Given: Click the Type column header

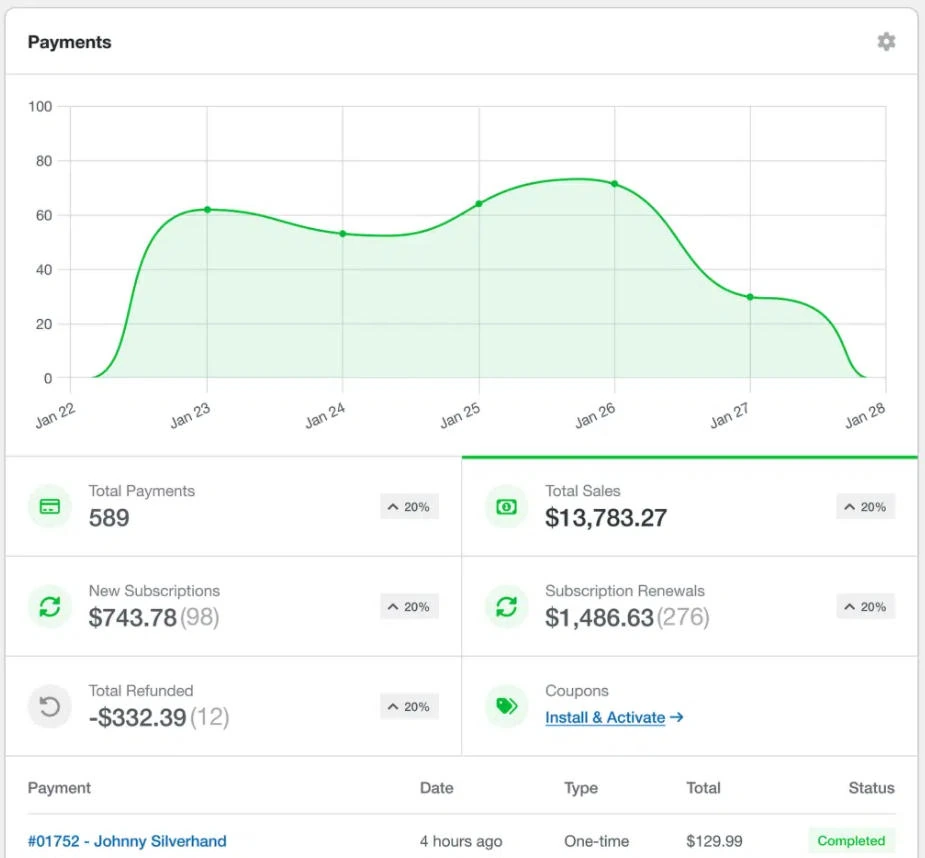Looking at the screenshot, I should (x=580, y=788).
